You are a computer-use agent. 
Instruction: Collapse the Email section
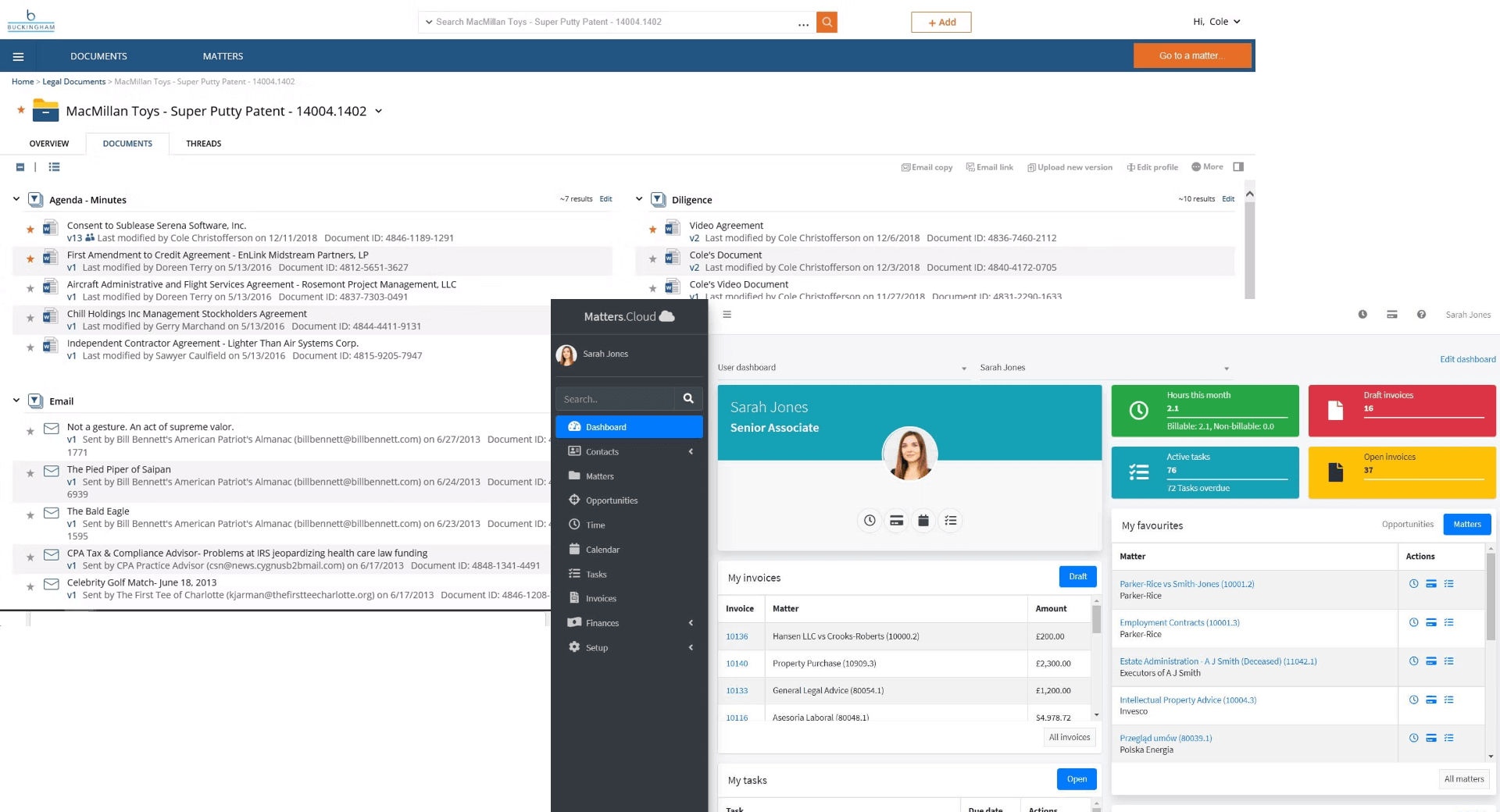pos(16,401)
